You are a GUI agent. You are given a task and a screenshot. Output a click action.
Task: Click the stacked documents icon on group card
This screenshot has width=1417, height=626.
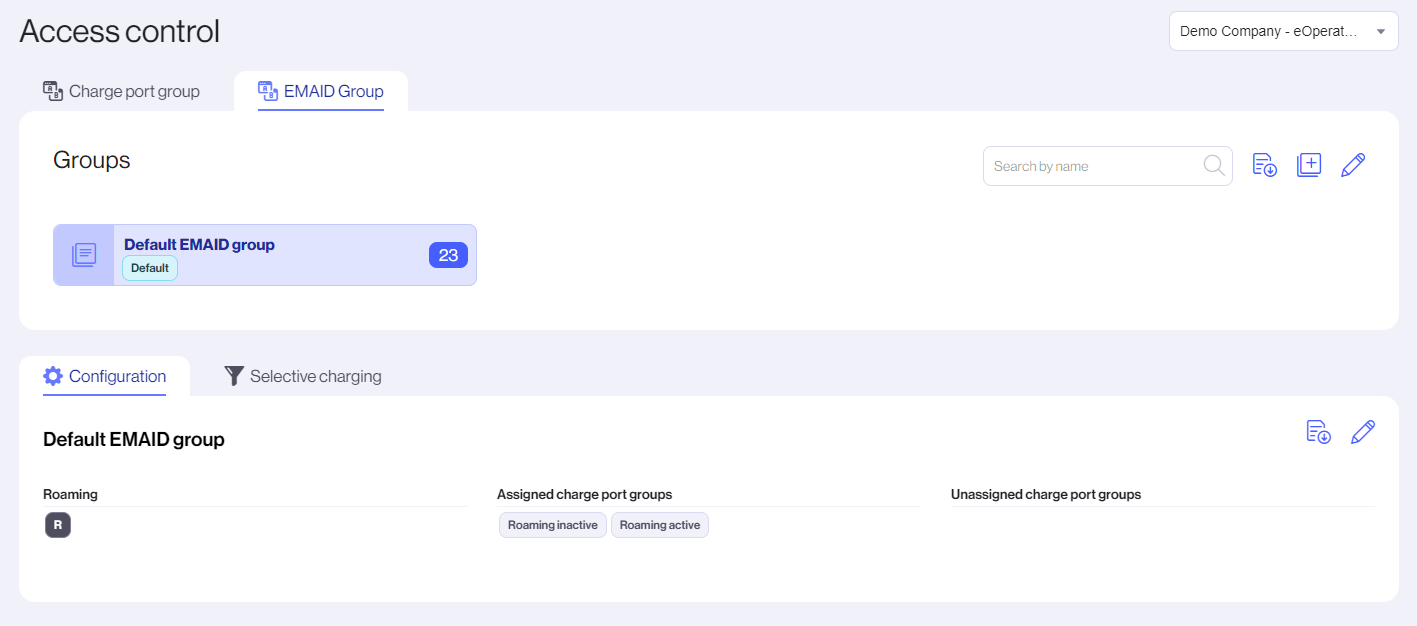point(84,255)
